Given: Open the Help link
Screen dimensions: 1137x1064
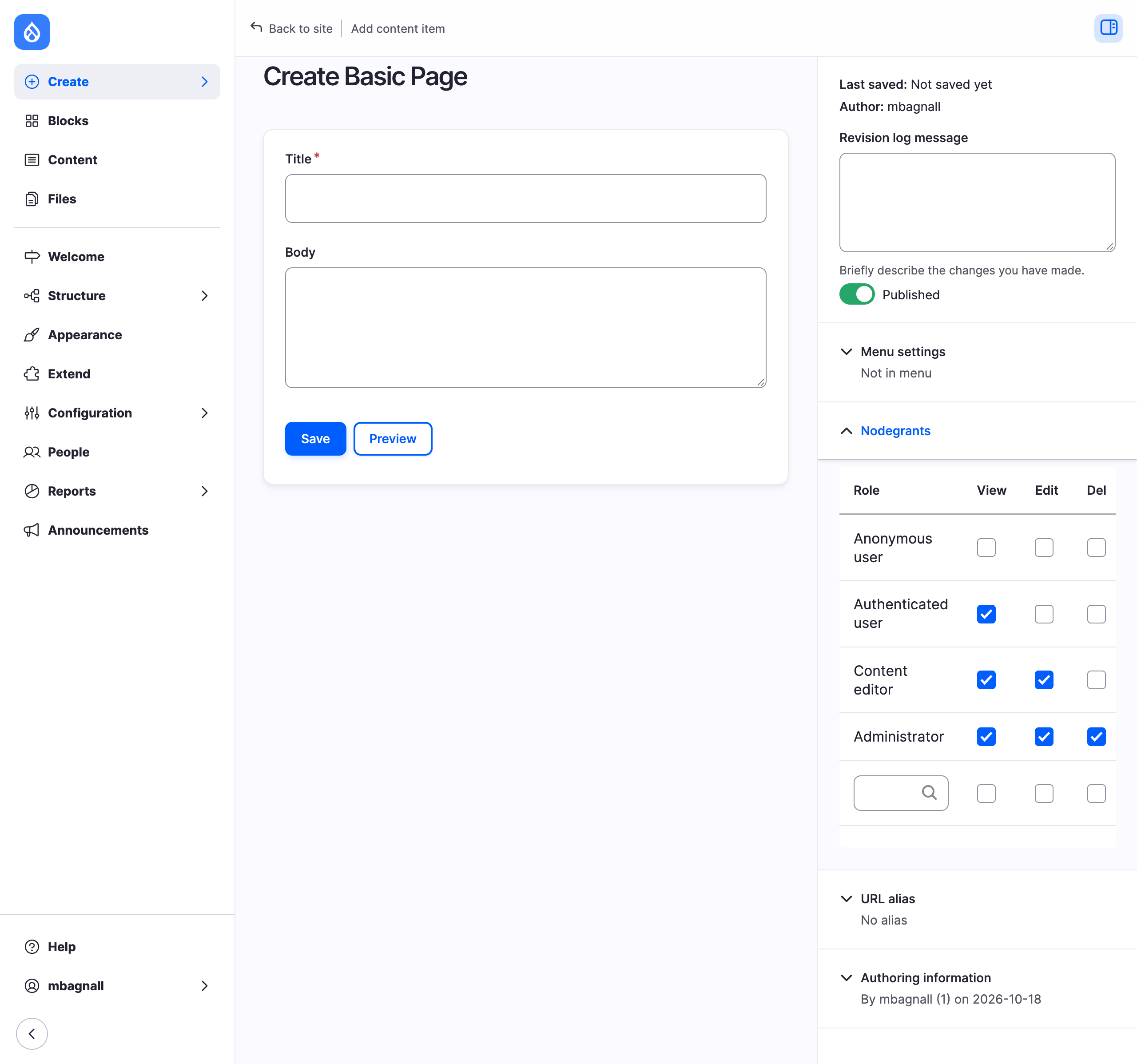Looking at the screenshot, I should [117, 947].
